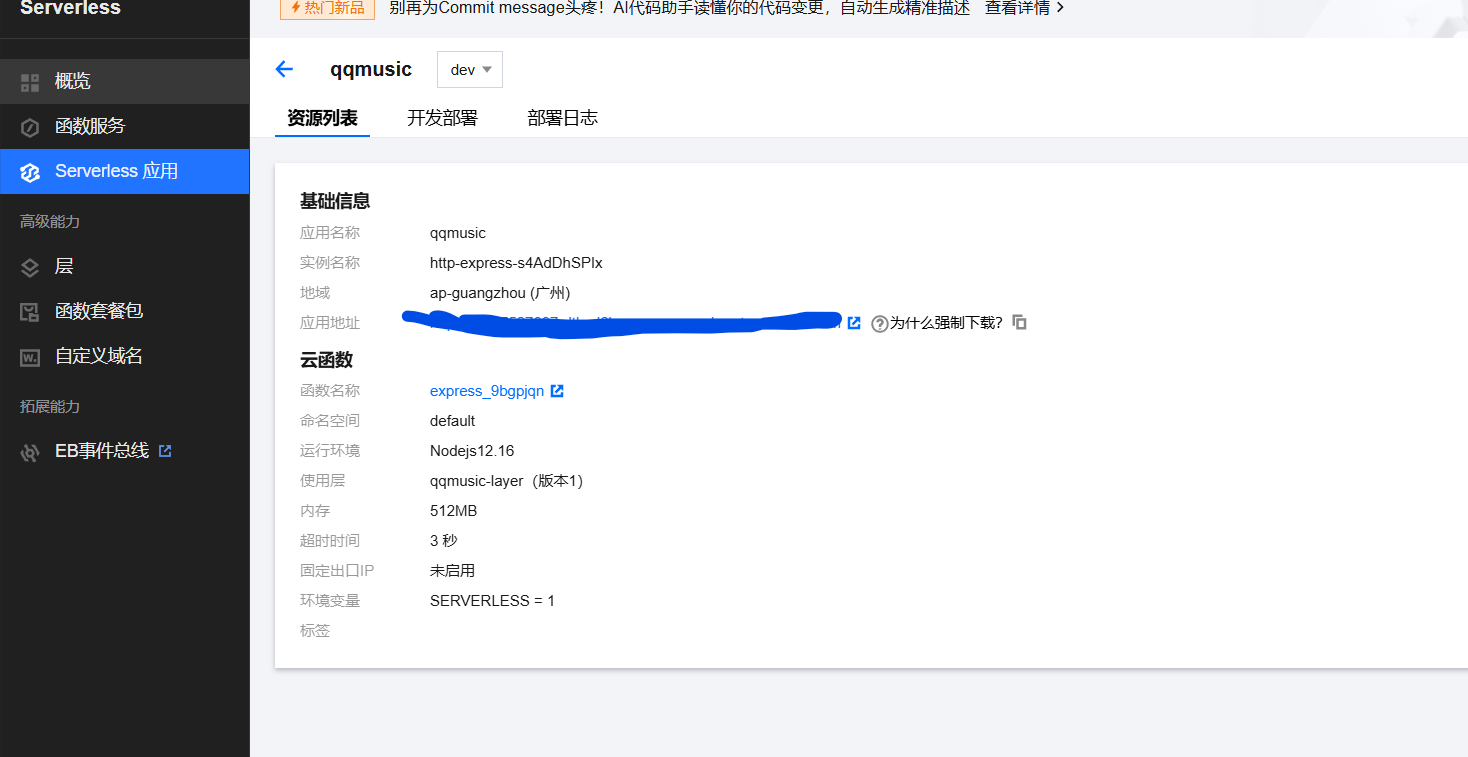Screen dimensions: 1468x757
Task: Click timeout value 3 秒
Action: coord(444,541)
